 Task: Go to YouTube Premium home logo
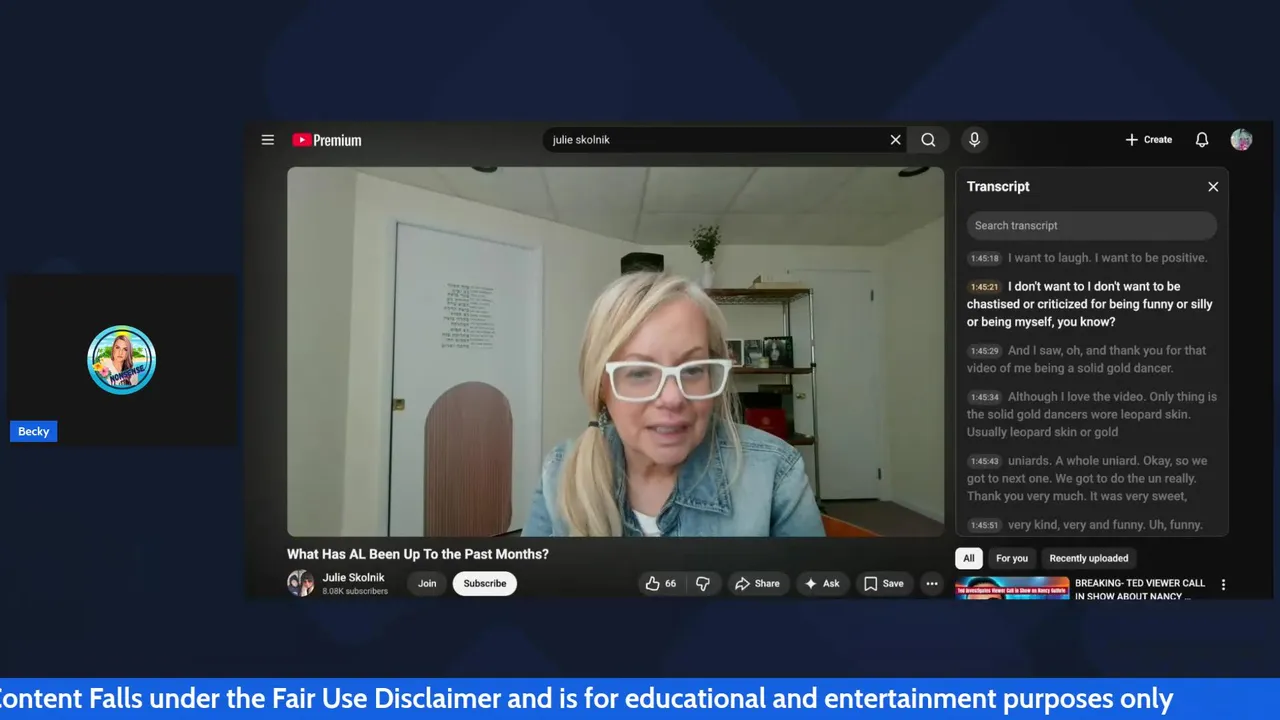327,140
